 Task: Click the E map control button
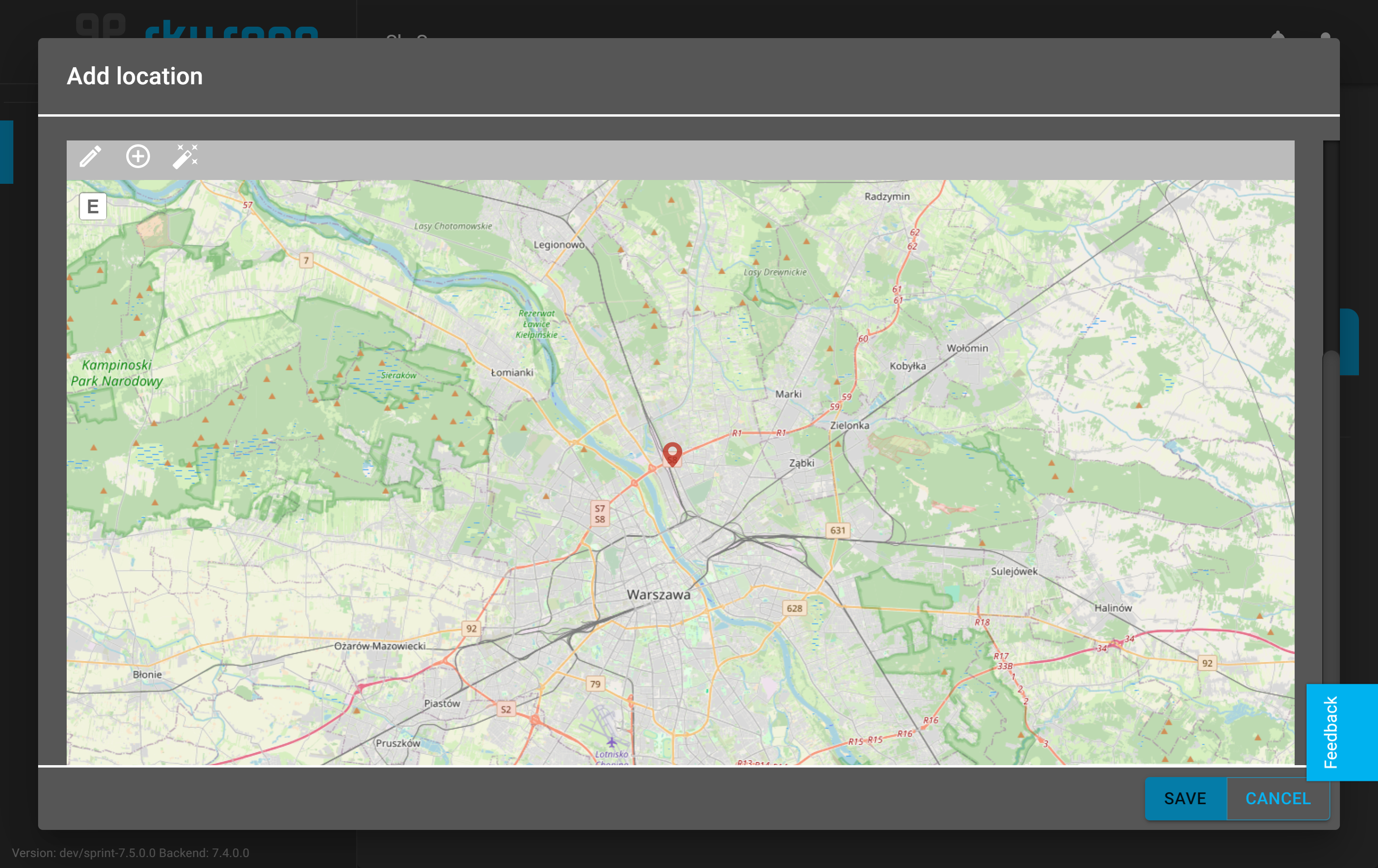93,206
